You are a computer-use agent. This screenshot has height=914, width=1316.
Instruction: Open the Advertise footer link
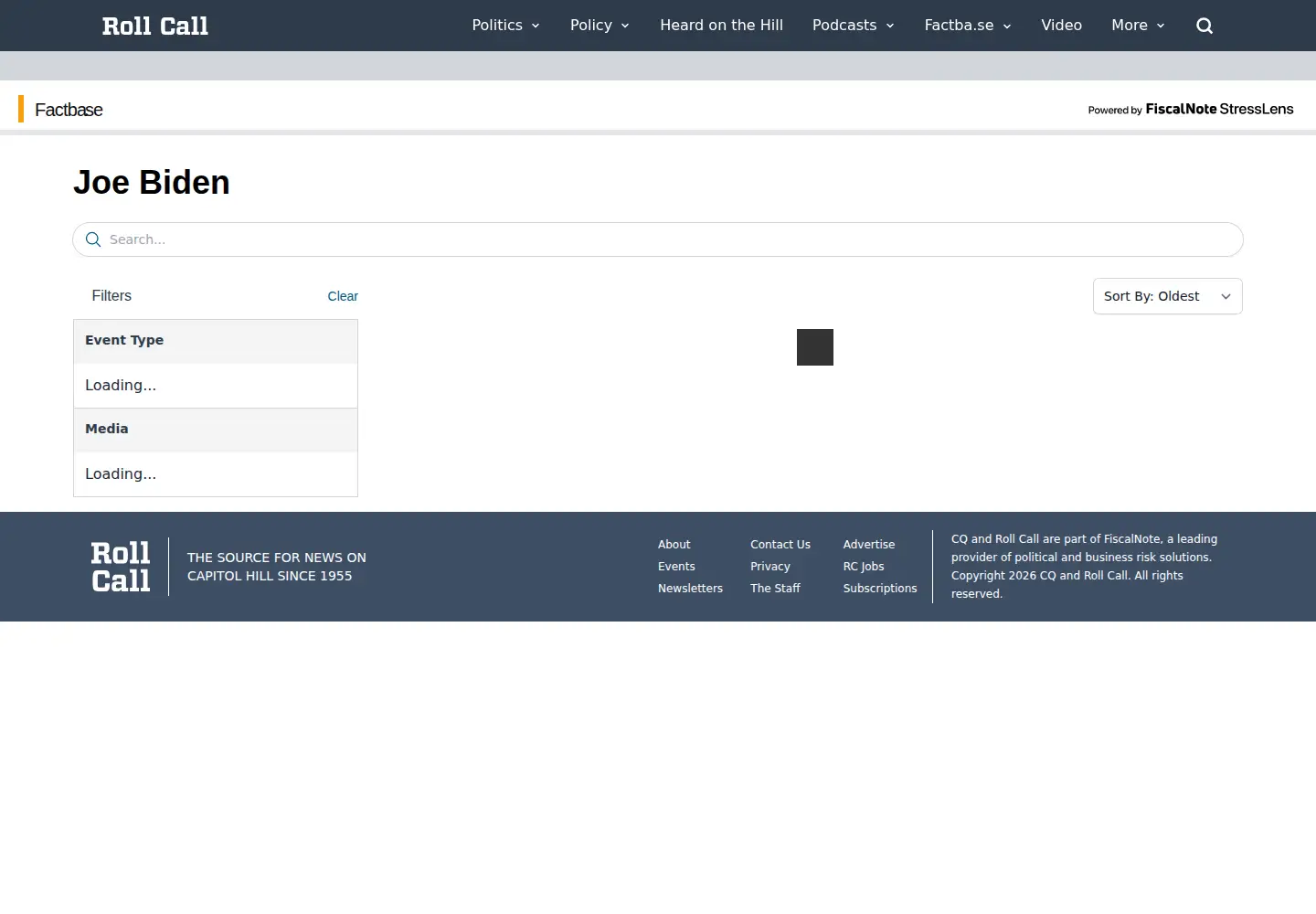point(869,545)
